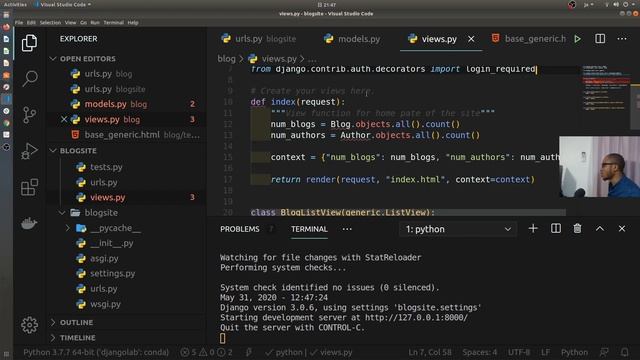Click the feedback icon in status bar
Viewport: 640px width, 360px height.
click(604, 352)
